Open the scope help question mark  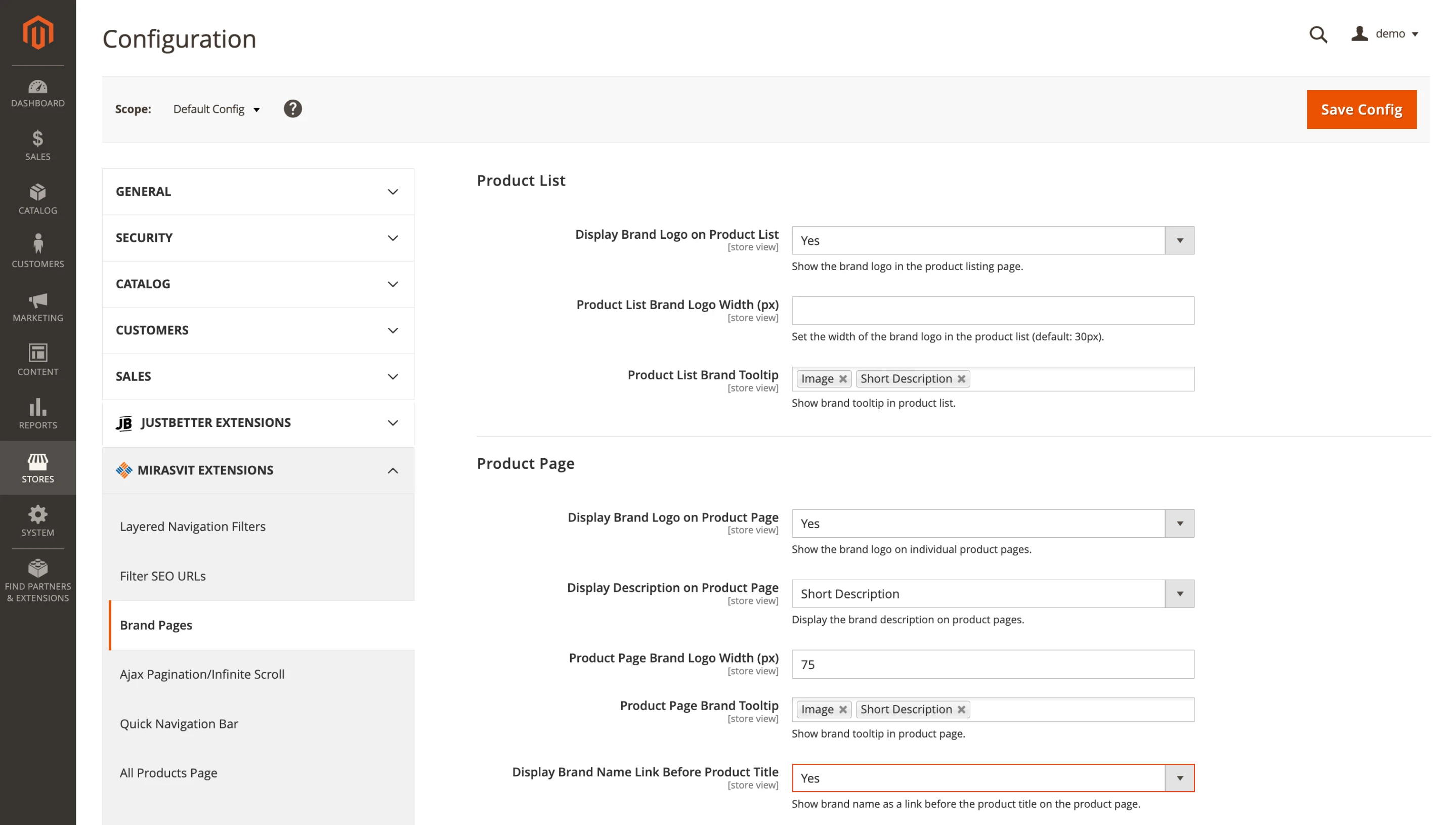click(x=292, y=108)
